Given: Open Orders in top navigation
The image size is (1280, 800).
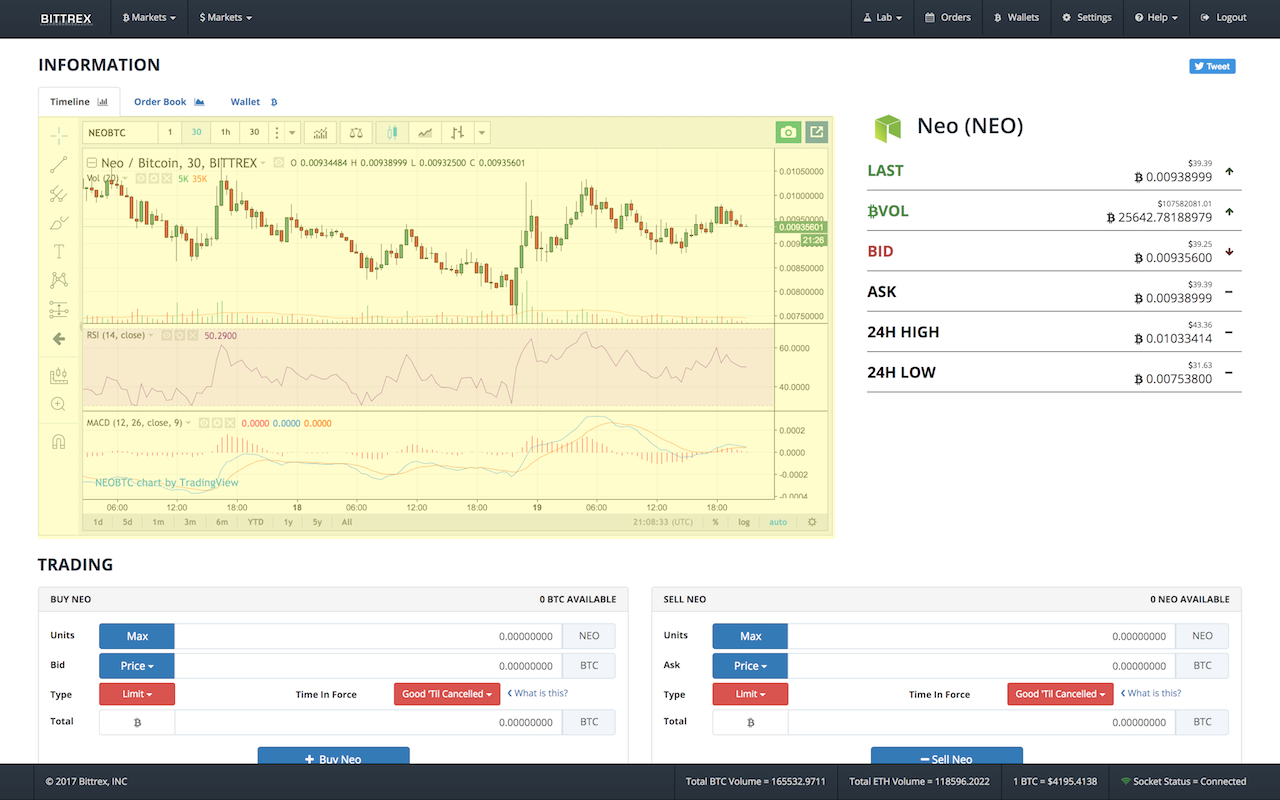Looking at the screenshot, I should click(948, 18).
